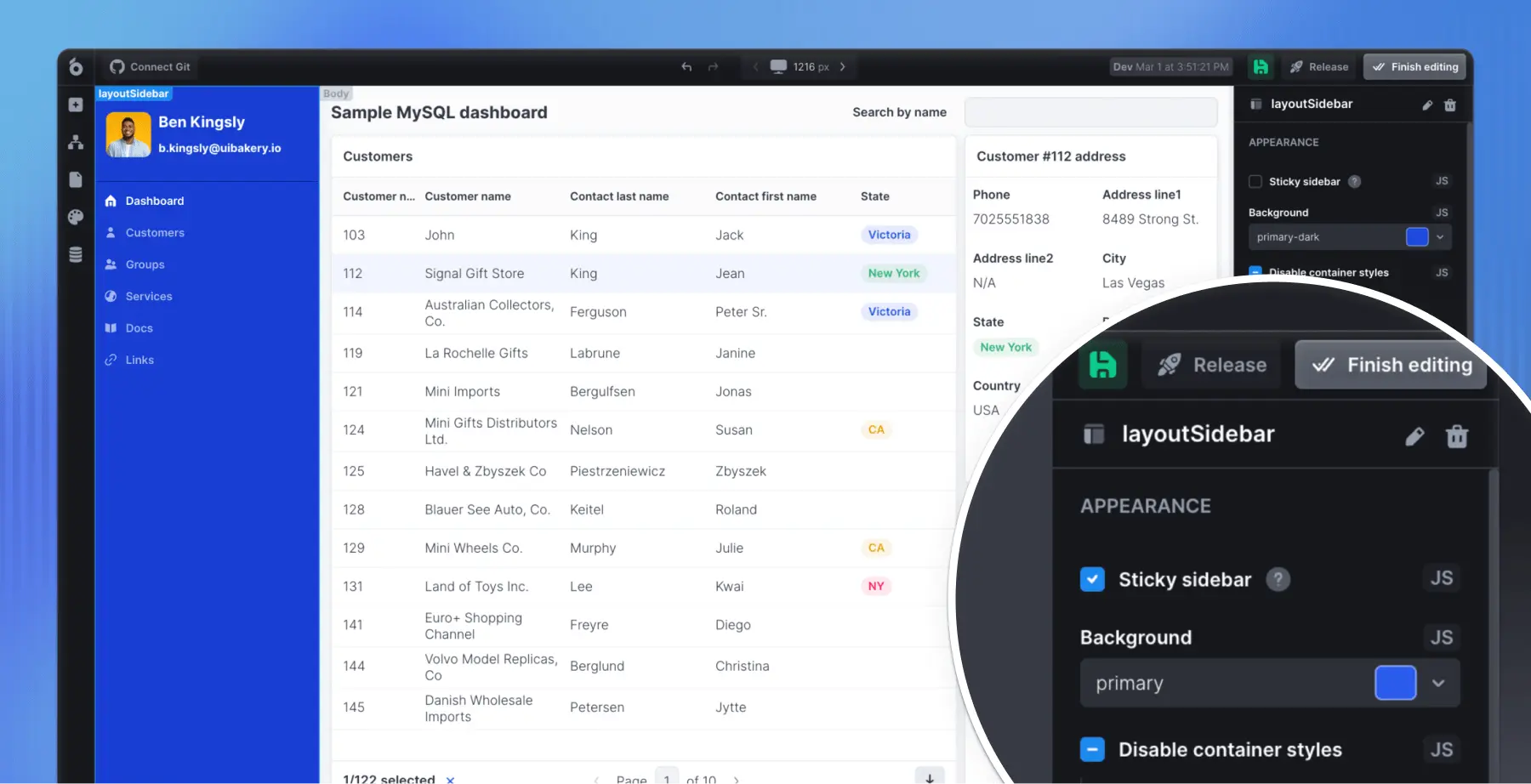Pick color from the enlarged primary swatch
The image size is (1531, 784).
(1395, 683)
